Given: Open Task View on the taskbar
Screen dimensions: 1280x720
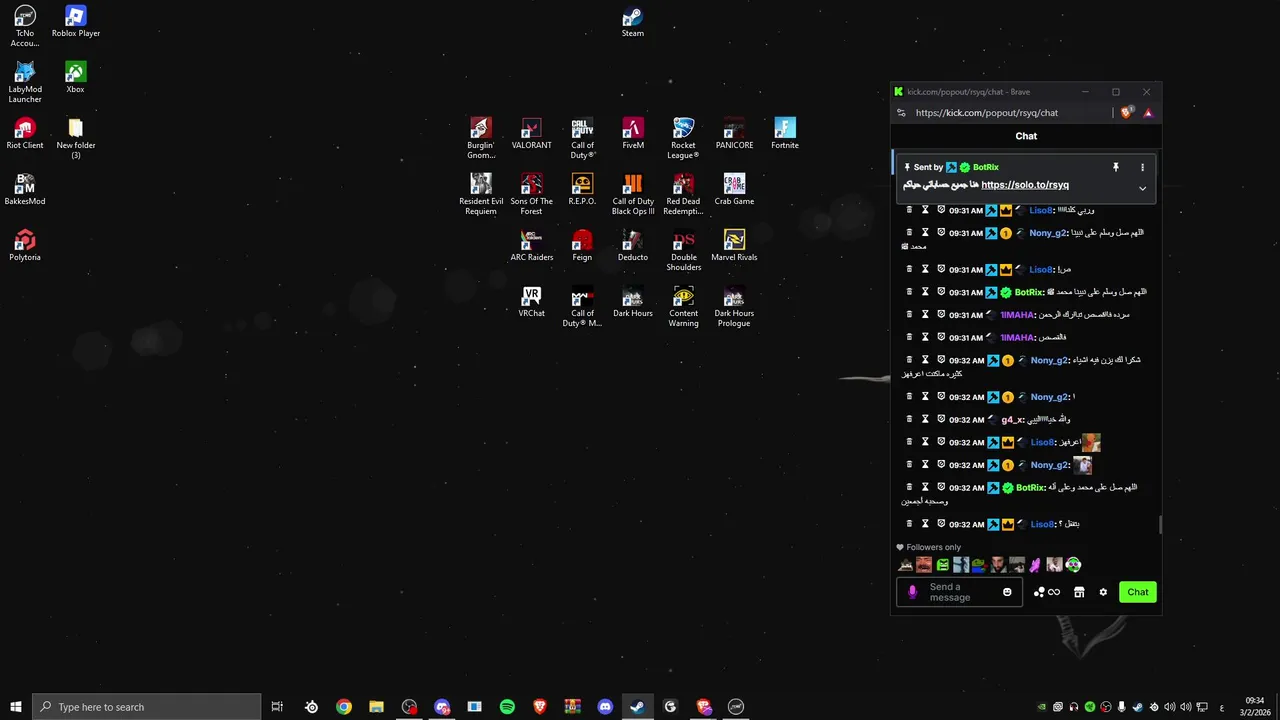Looking at the screenshot, I should [x=277, y=707].
